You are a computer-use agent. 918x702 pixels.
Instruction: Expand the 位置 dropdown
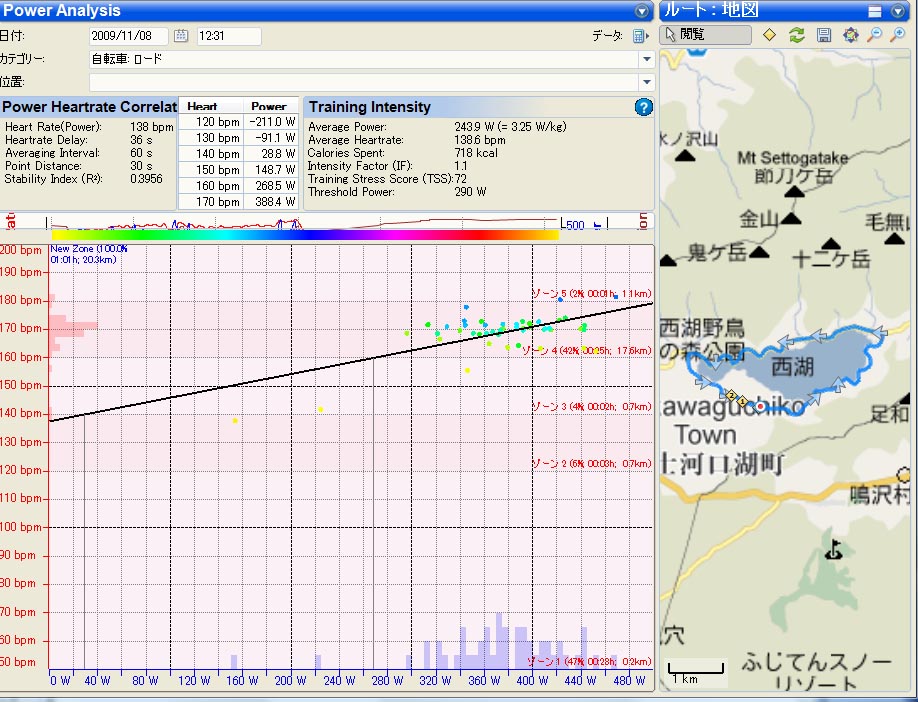(x=646, y=82)
